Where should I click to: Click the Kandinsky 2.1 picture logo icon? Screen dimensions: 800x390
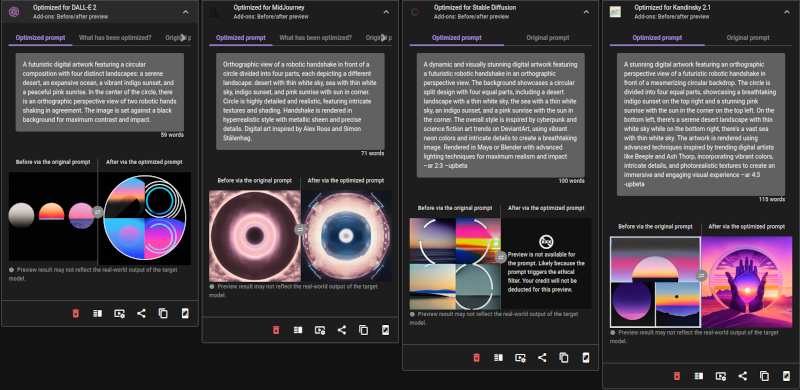615,12
